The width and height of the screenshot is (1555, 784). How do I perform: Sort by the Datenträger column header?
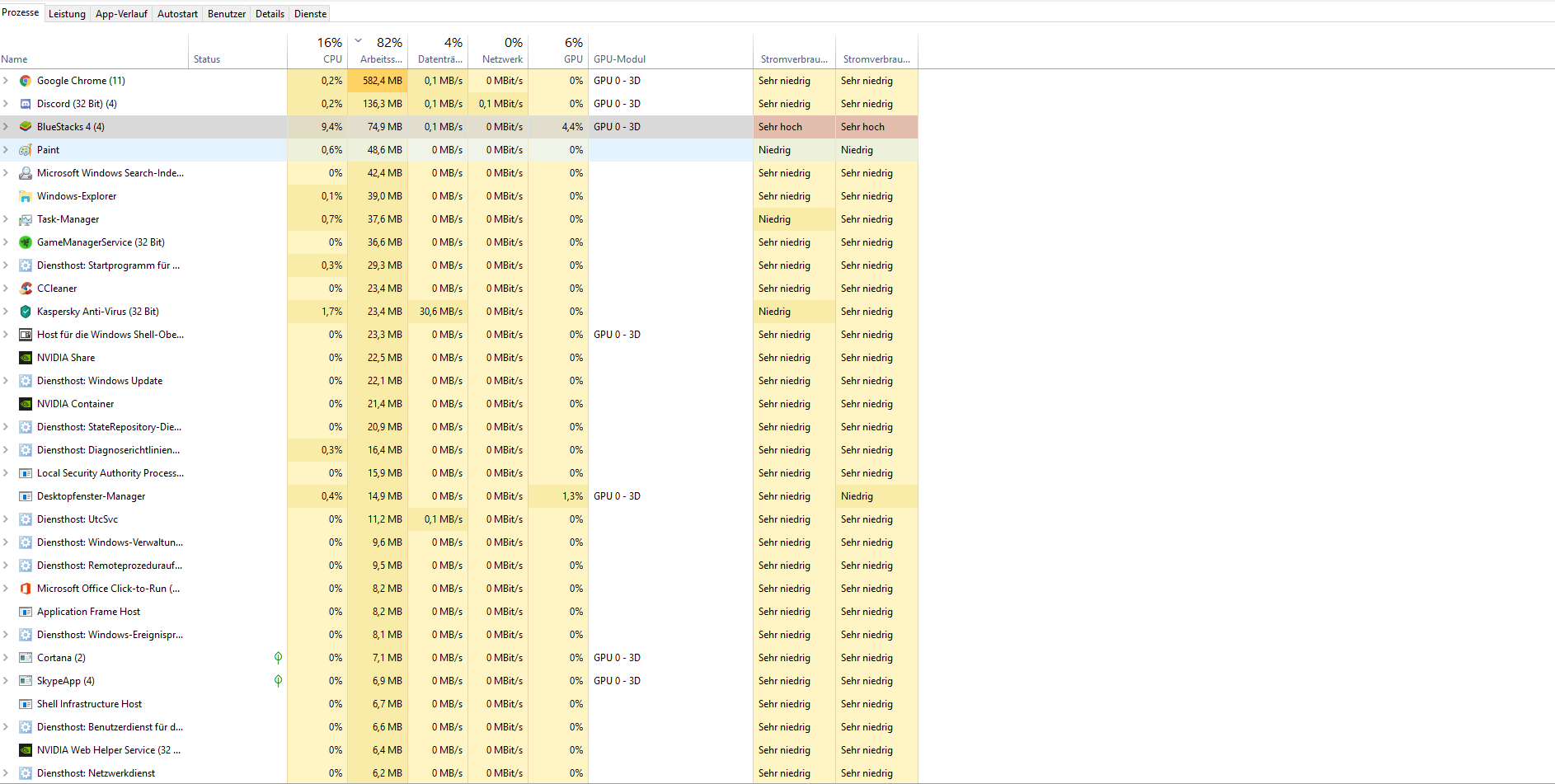click(438, 52)
